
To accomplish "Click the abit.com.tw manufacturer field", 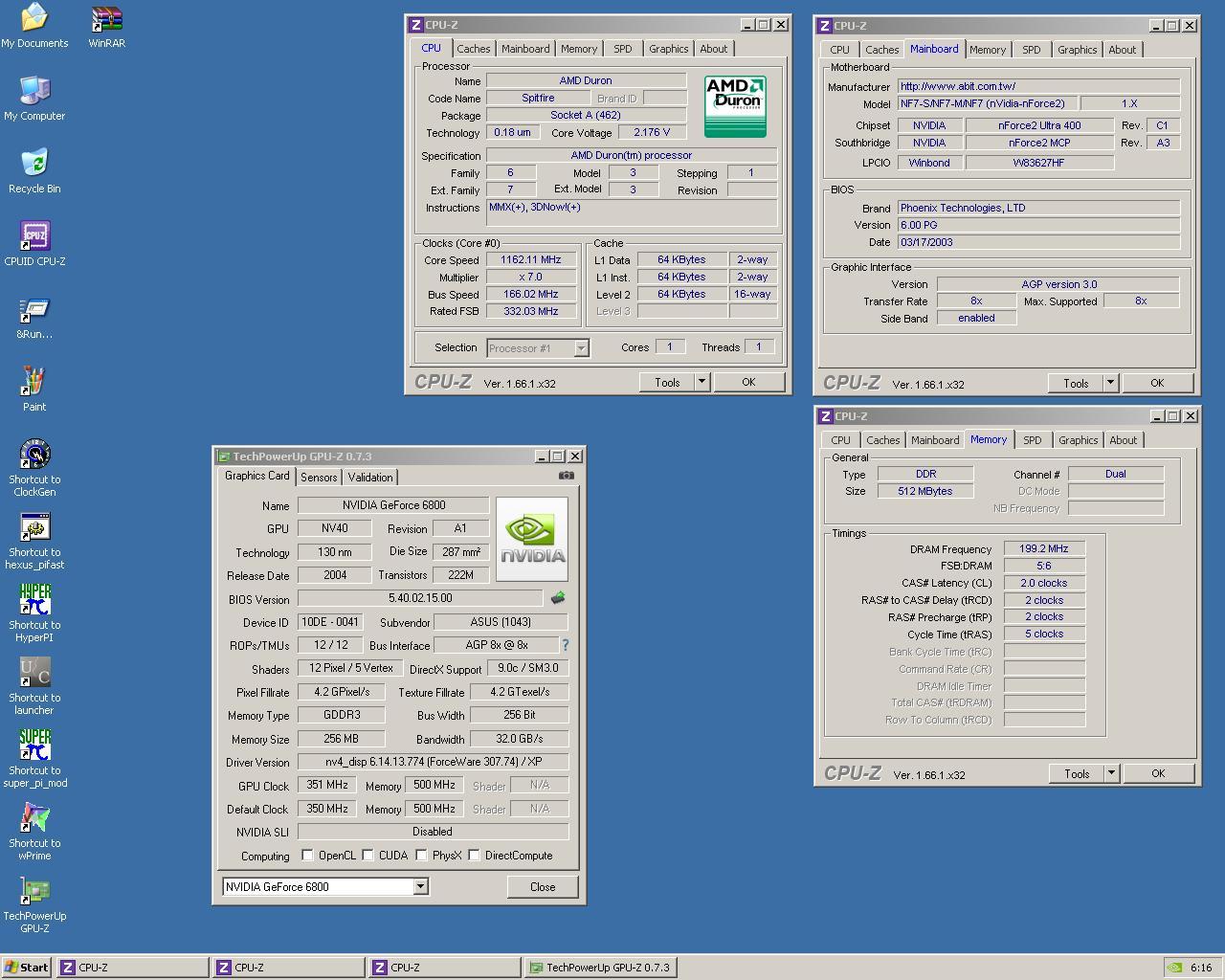I will (x=1038, y=86).
